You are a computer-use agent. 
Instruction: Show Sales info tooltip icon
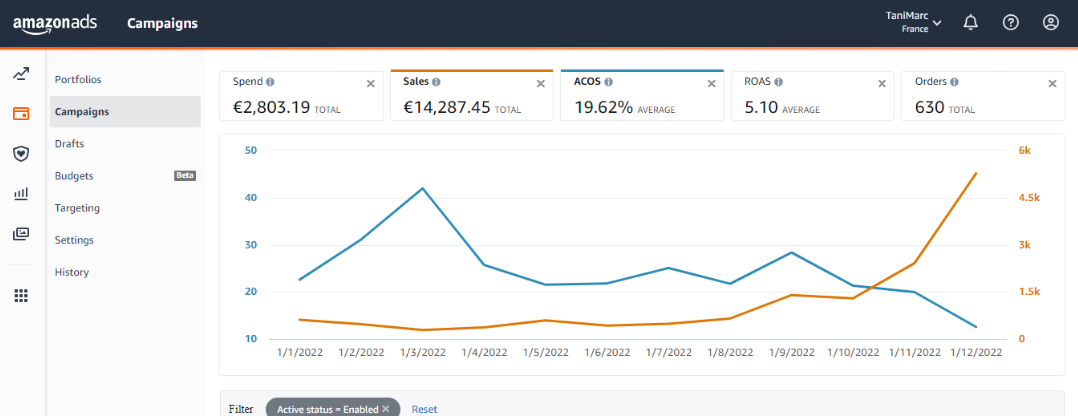[437, 82]
